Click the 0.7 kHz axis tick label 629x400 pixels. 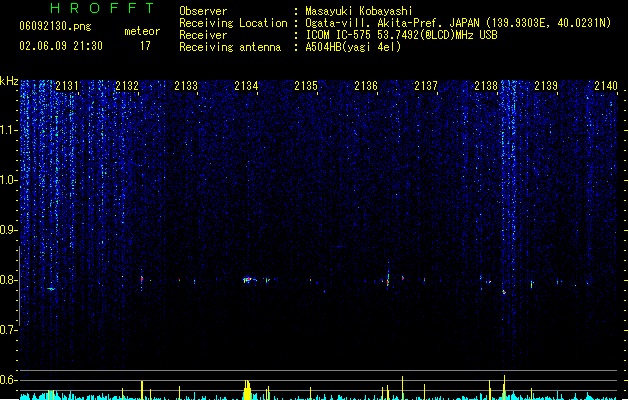click(x=8, y=330)
